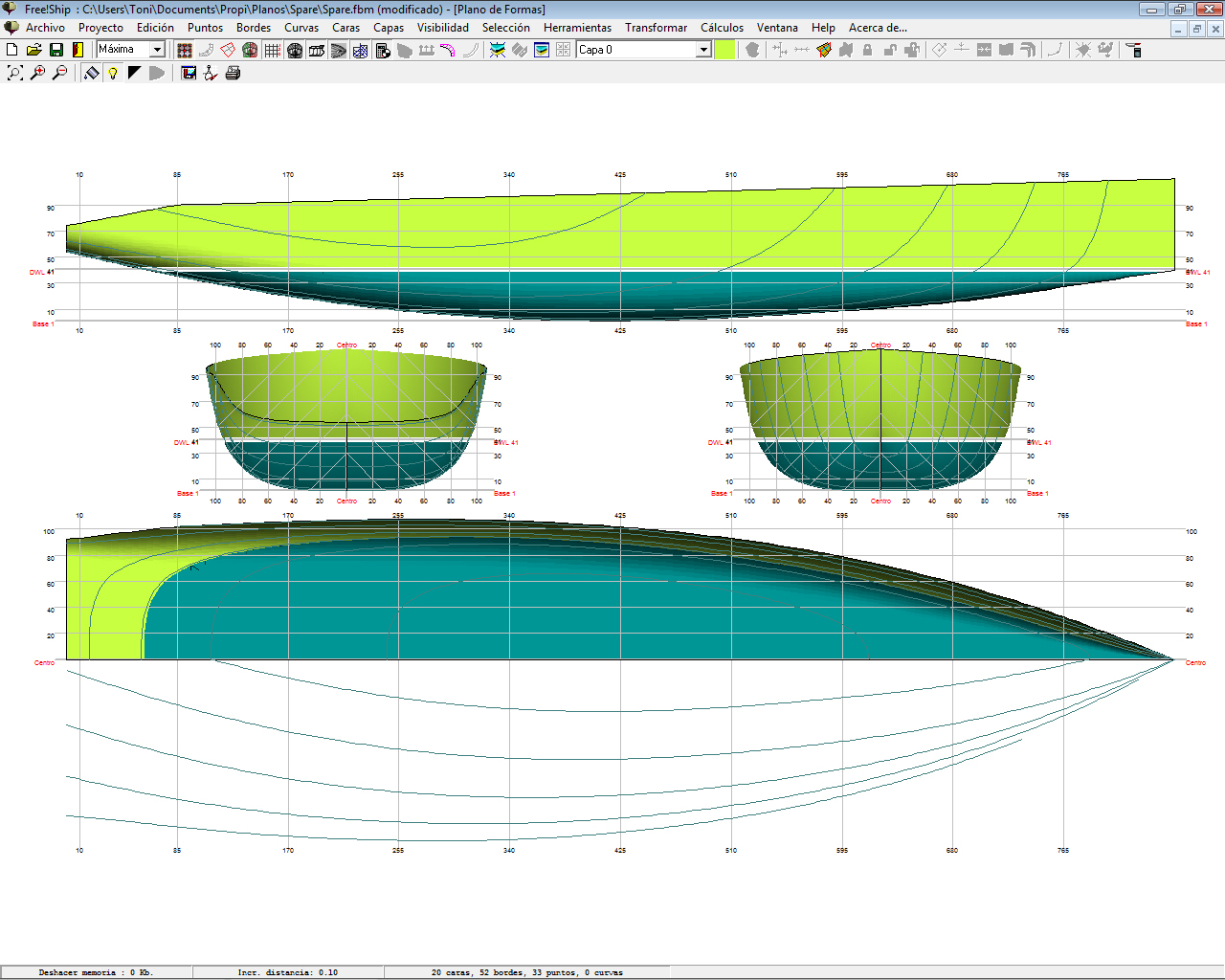This screenshot has height=980, width=1225.
Task: Open the Cálculos menu
Action: click(x=722, y=28)
